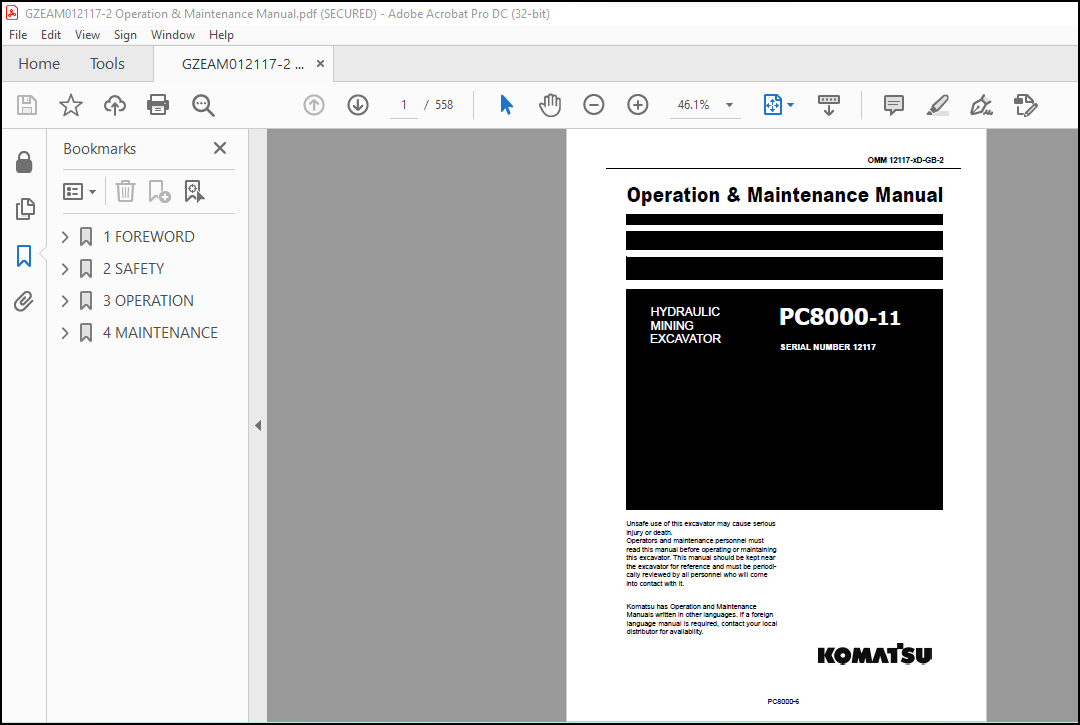Image resolution: width=1080 pixels, height=725 pixels.
Task: Open the Sign document tool
Action: [982, 105]
